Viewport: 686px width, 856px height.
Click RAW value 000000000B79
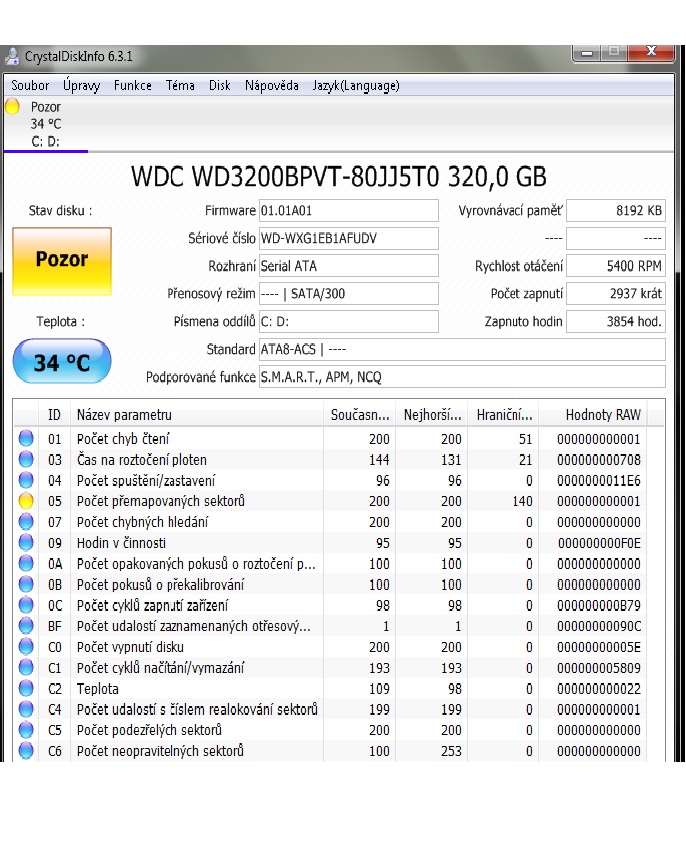pos(599,606)
